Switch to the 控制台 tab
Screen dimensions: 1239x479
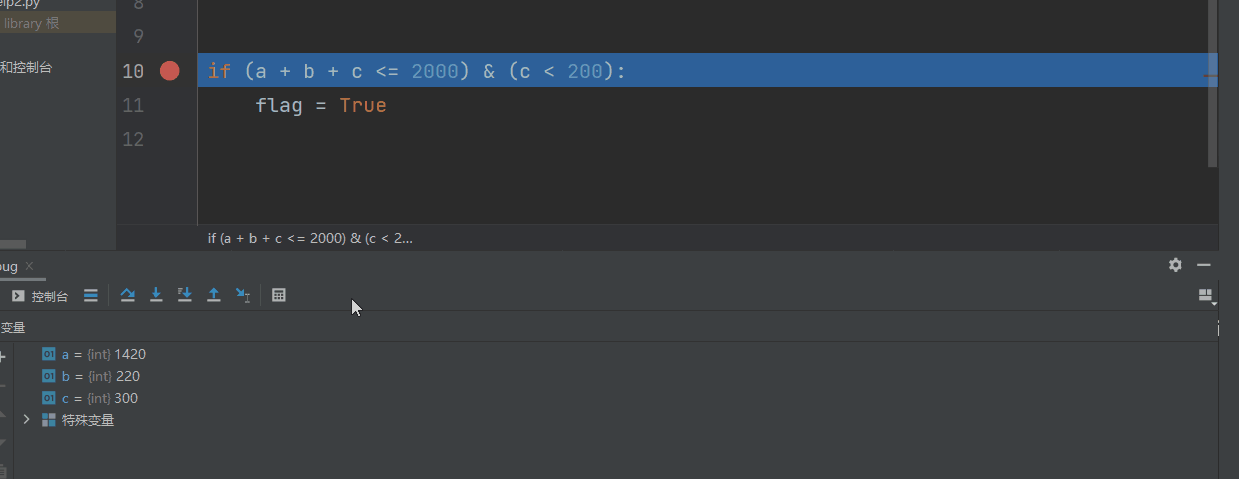tap(40, 296)
